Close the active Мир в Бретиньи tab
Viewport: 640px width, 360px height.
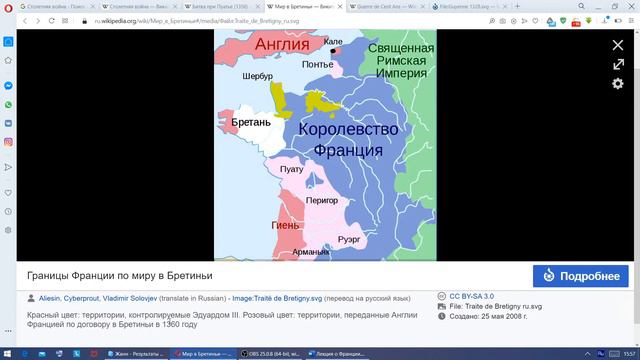[340, 7]
